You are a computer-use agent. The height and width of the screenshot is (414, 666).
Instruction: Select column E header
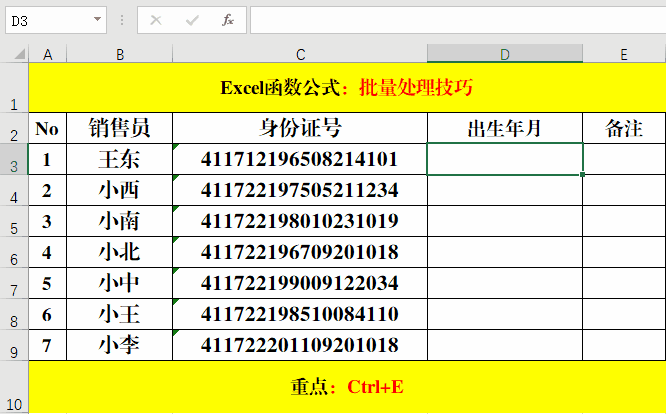(624, 54)
